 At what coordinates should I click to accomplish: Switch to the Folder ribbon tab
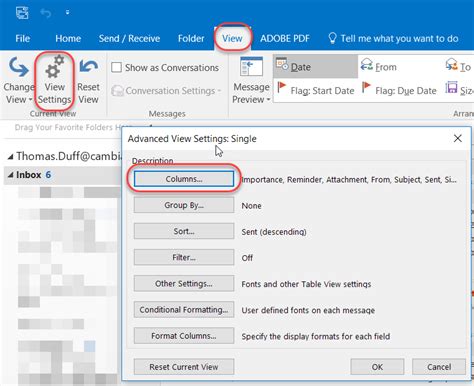tap(191, 39)
